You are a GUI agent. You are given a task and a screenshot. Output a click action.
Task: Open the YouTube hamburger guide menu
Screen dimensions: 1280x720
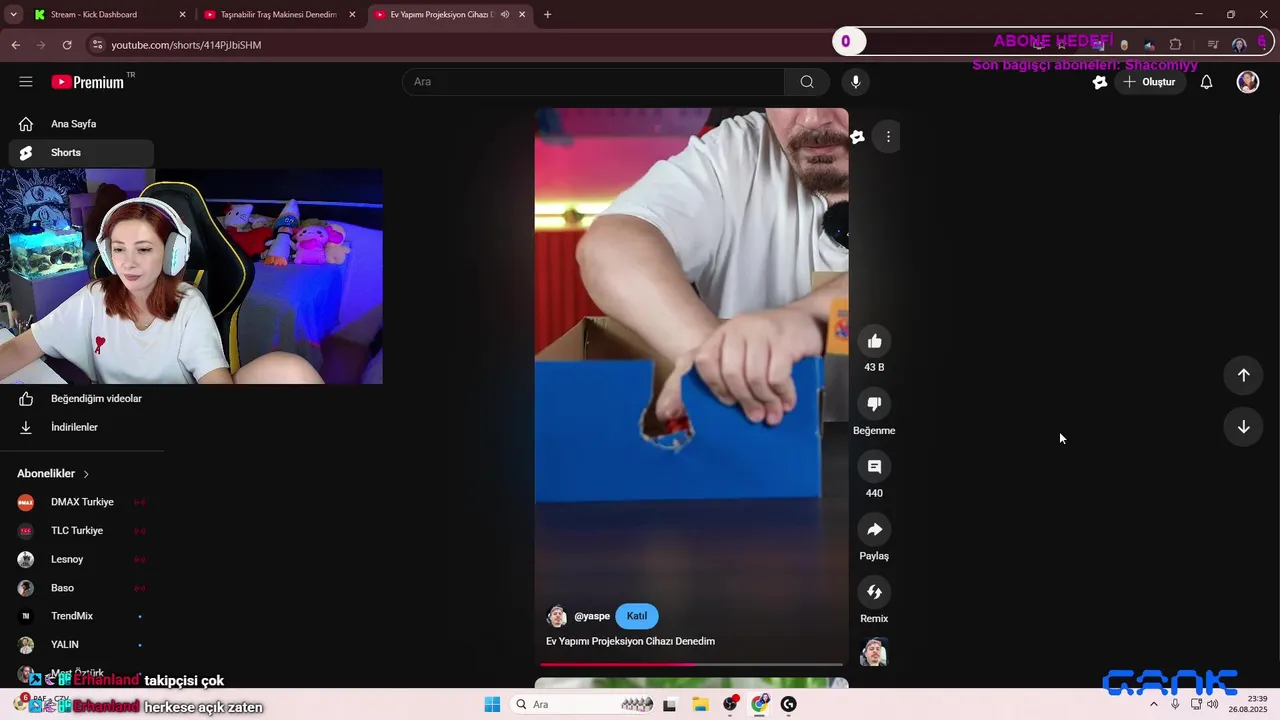[26, 82]
